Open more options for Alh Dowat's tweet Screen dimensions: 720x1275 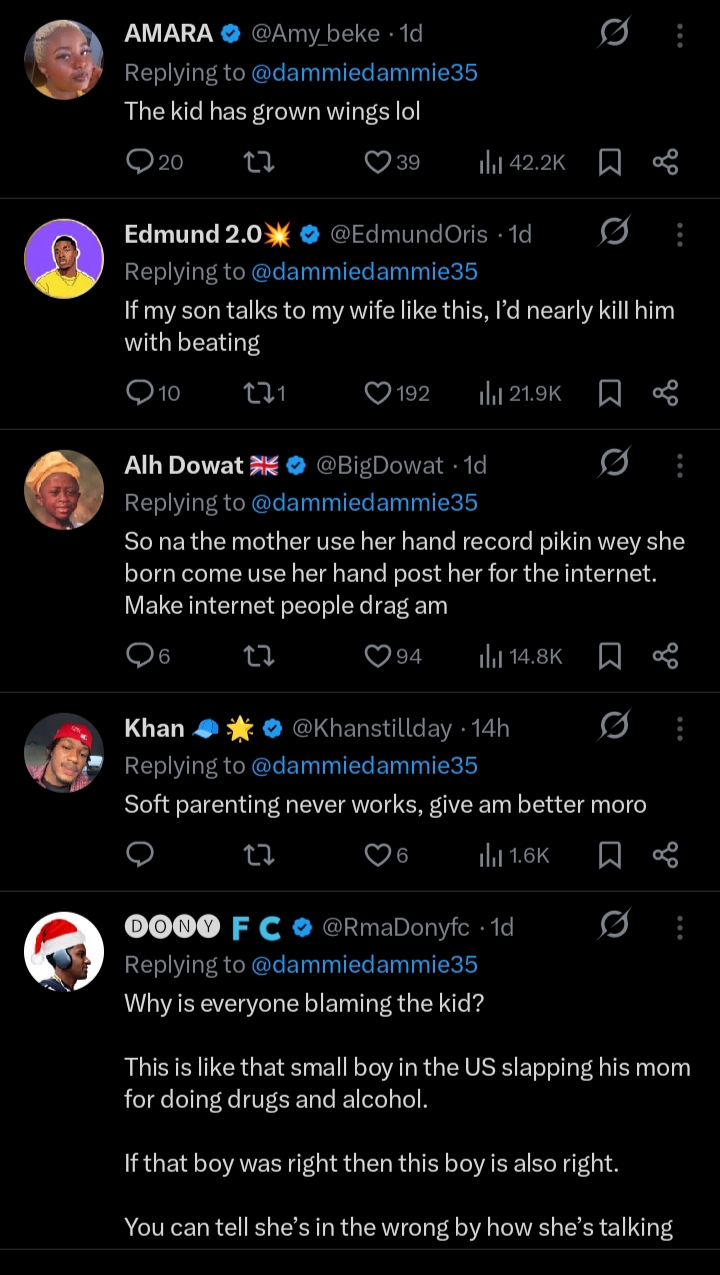pos(680,466)
